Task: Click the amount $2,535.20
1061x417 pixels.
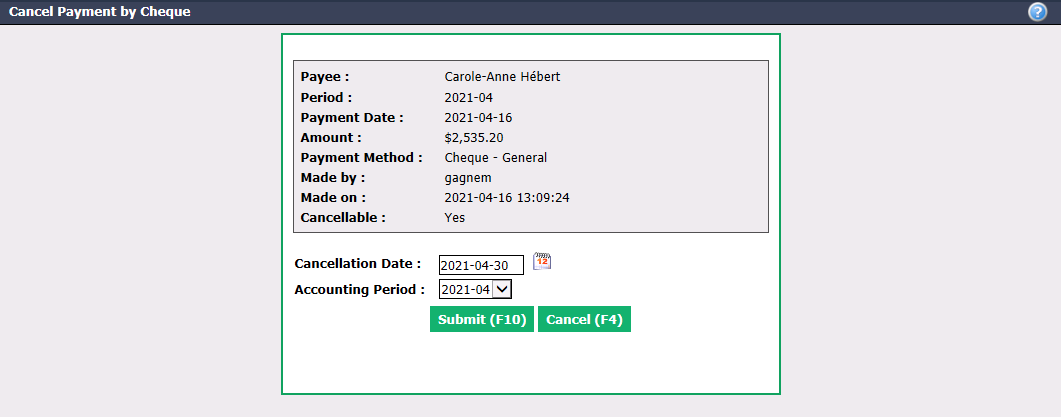Action: tap(474, 138)
